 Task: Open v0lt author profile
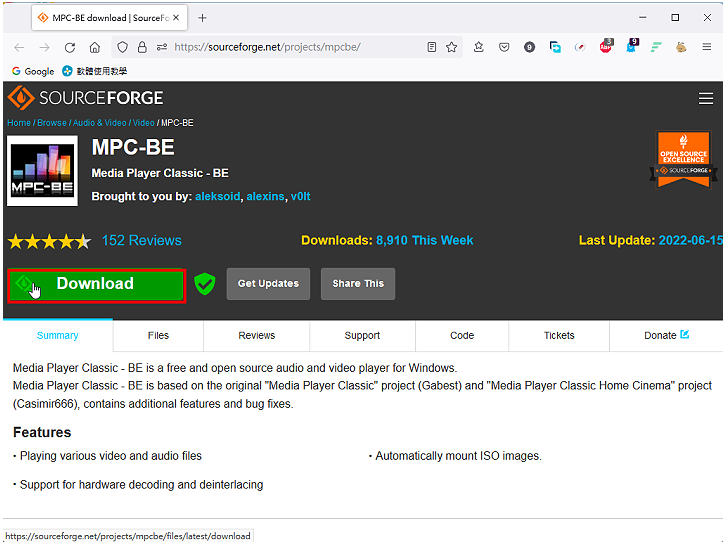(x=300, y=196)
